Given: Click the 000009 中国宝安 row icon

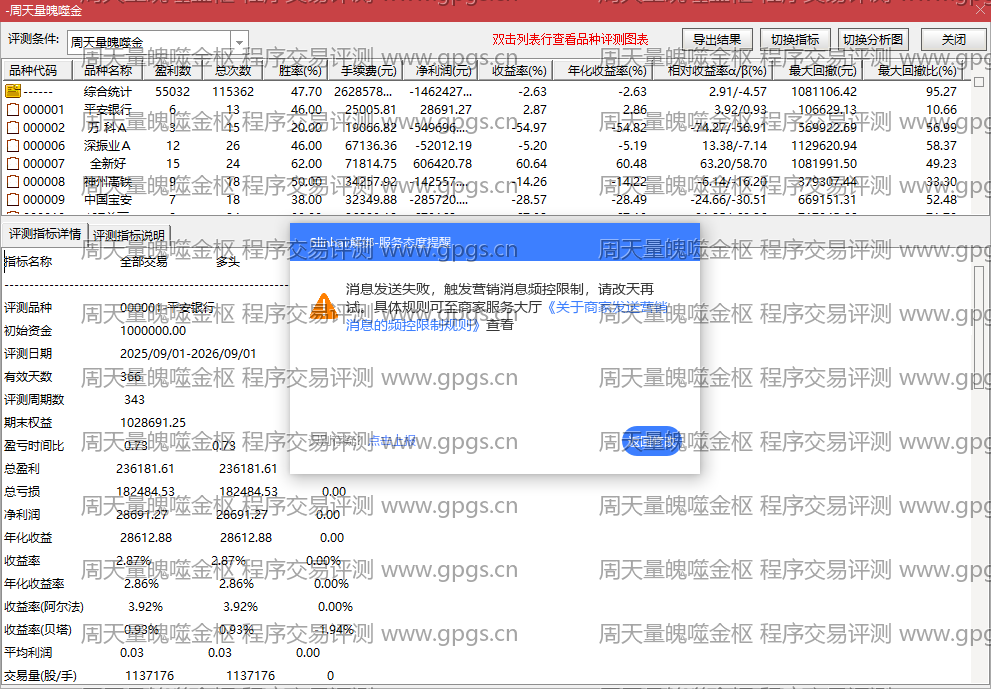Looking at the screenshot, I should coord(13,200).
